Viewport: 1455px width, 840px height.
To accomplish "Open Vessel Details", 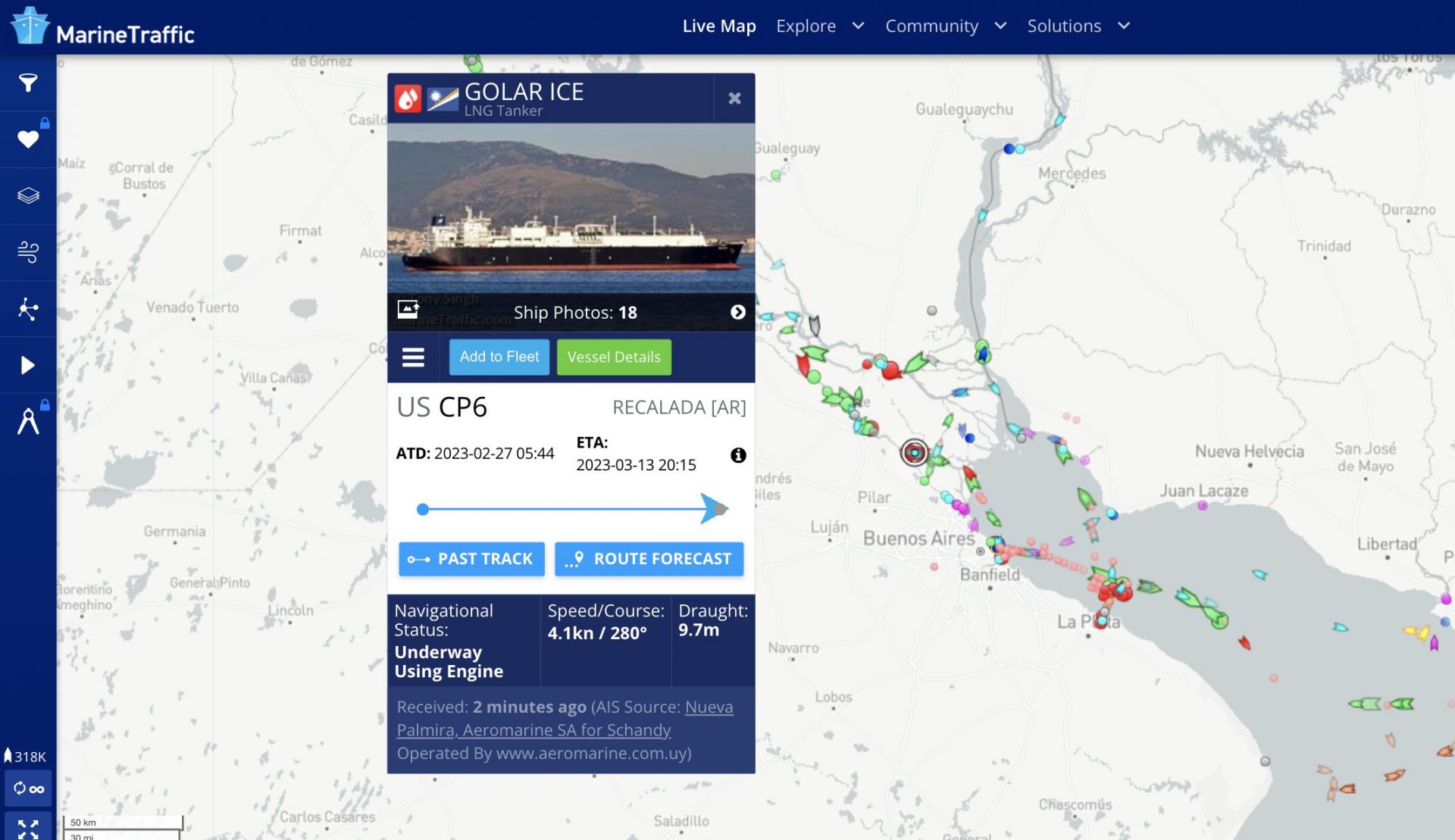I will [614, 357].
